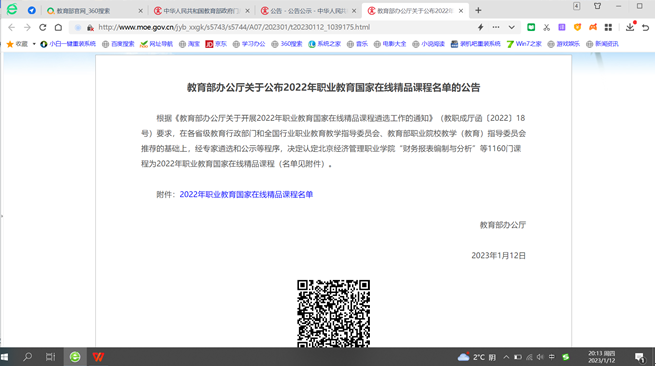Close the 公告 - 公告公示 tab
This screenshot has height=366, width=656.
tap(354, 11)
